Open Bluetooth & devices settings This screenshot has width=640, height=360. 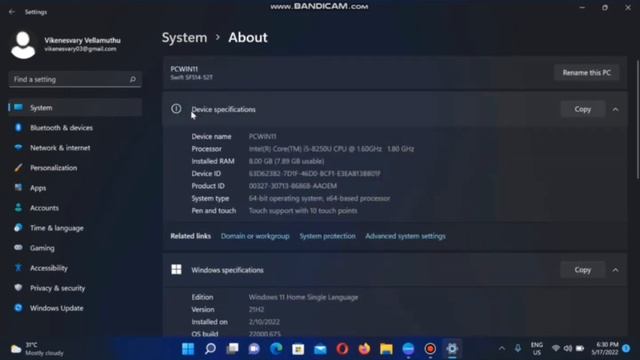tap(75, 128)
